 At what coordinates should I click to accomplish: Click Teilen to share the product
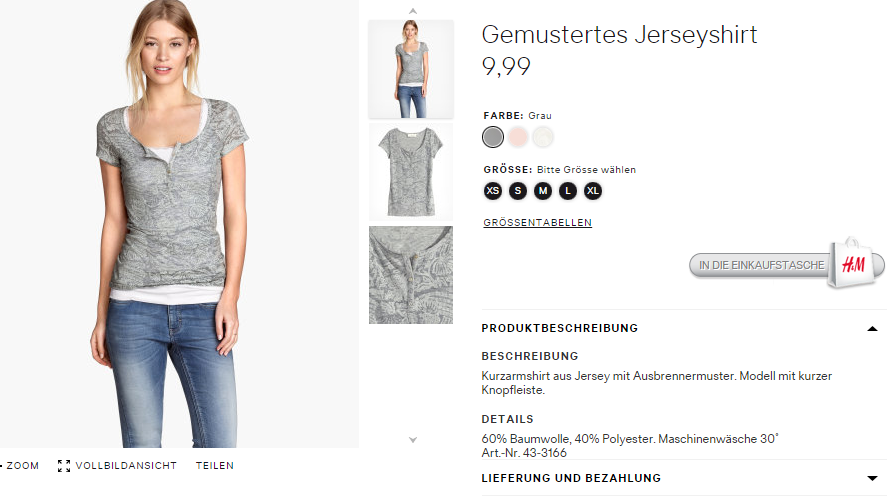[x=214, y=466]
